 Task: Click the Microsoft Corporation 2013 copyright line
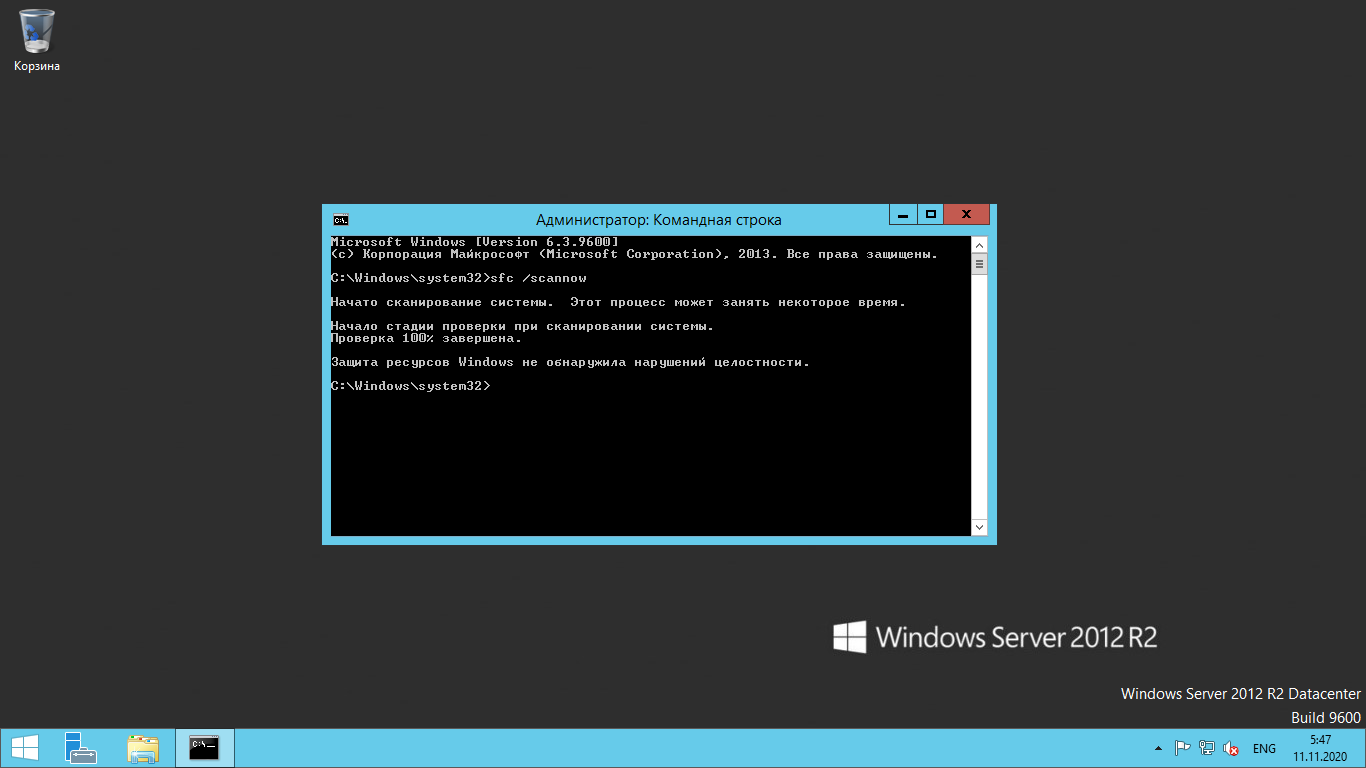point(634,254)
